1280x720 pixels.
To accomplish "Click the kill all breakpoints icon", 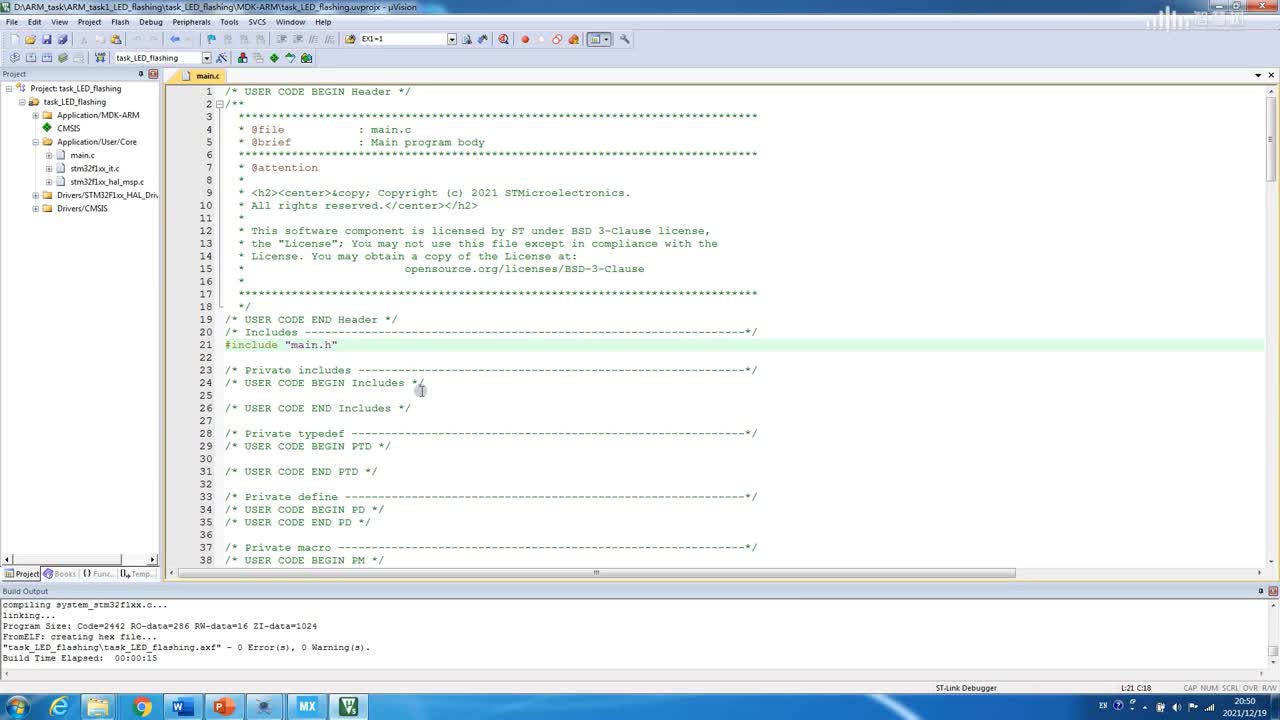I will coord(573,39).
